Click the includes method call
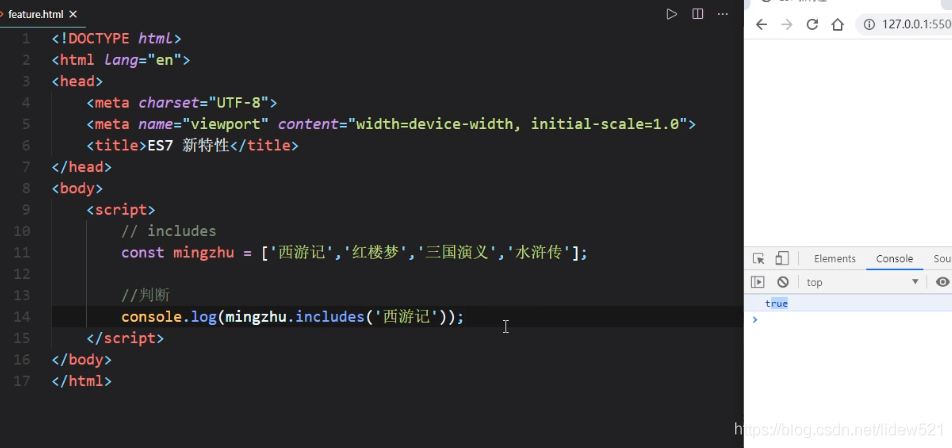Screen dimensions: 952x448 [x=331, y=317]
